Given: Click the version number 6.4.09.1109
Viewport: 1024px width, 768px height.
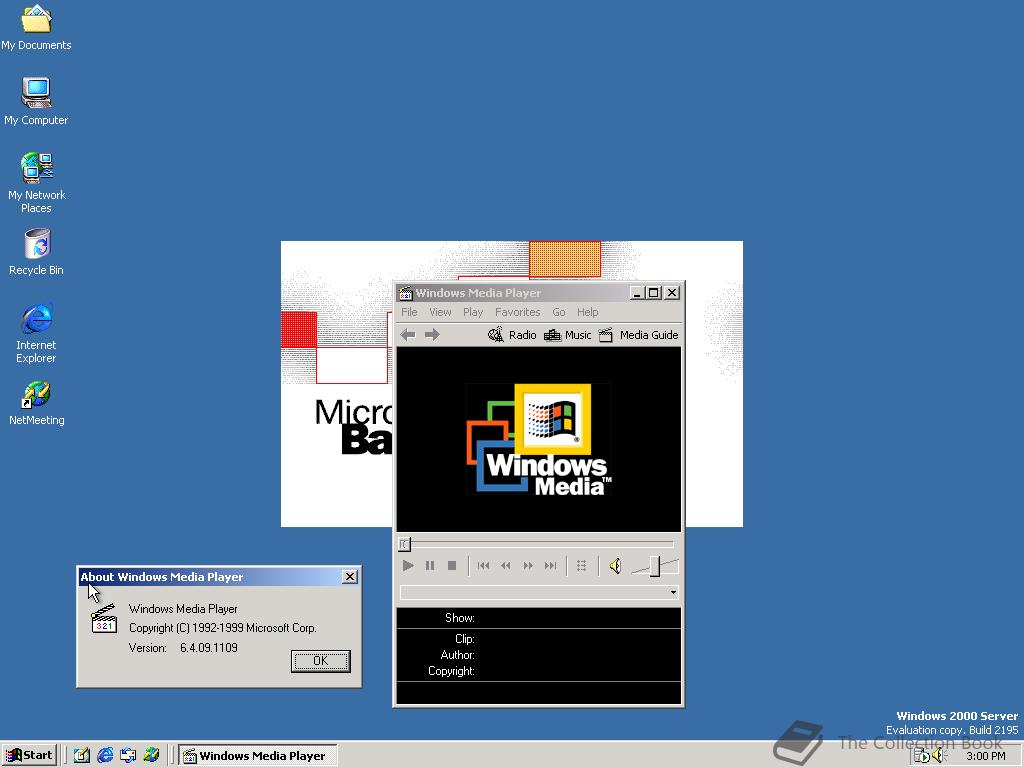Looking at the screenshot, I should 209,648.
